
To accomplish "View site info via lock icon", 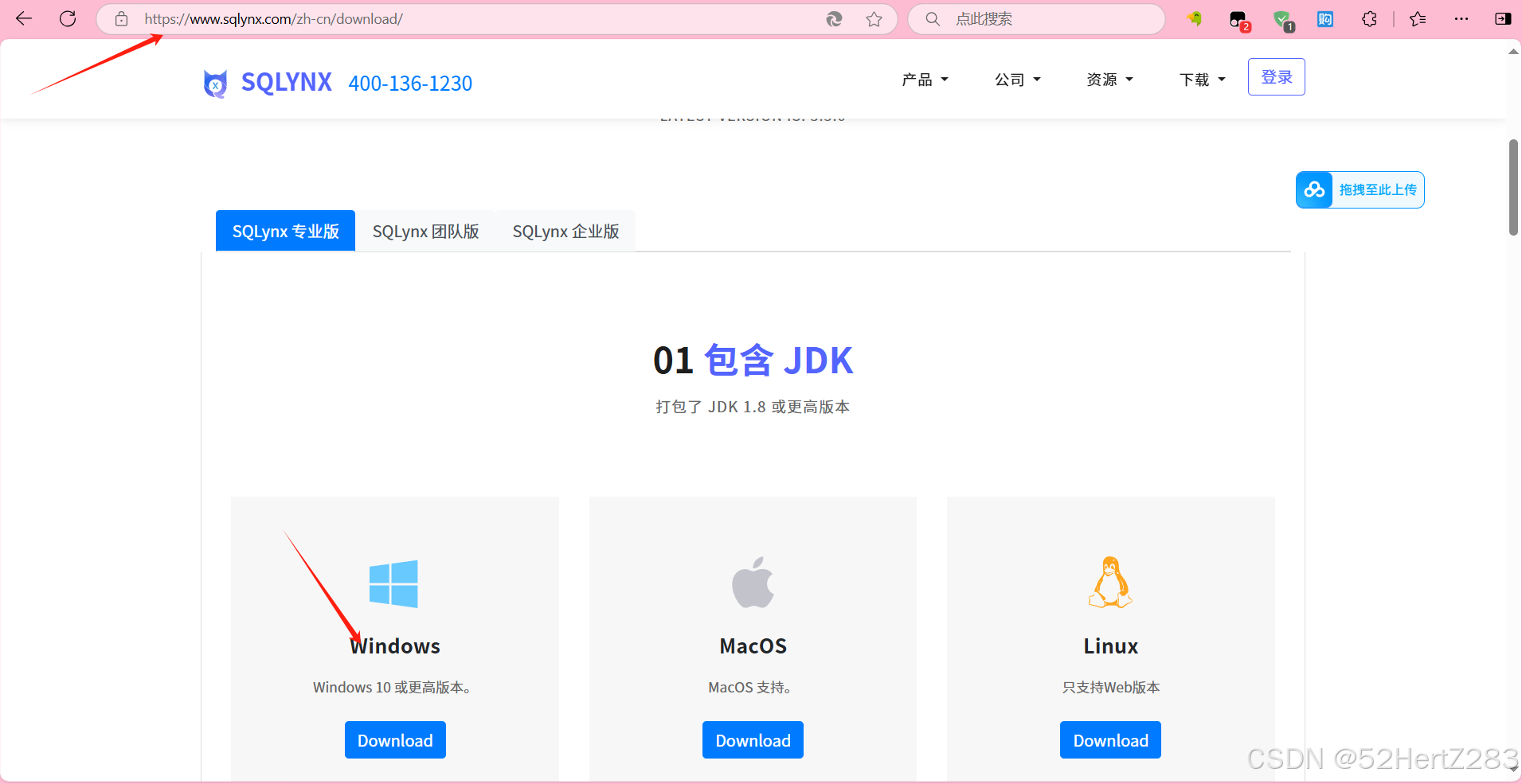I will (x=121, y=19).
